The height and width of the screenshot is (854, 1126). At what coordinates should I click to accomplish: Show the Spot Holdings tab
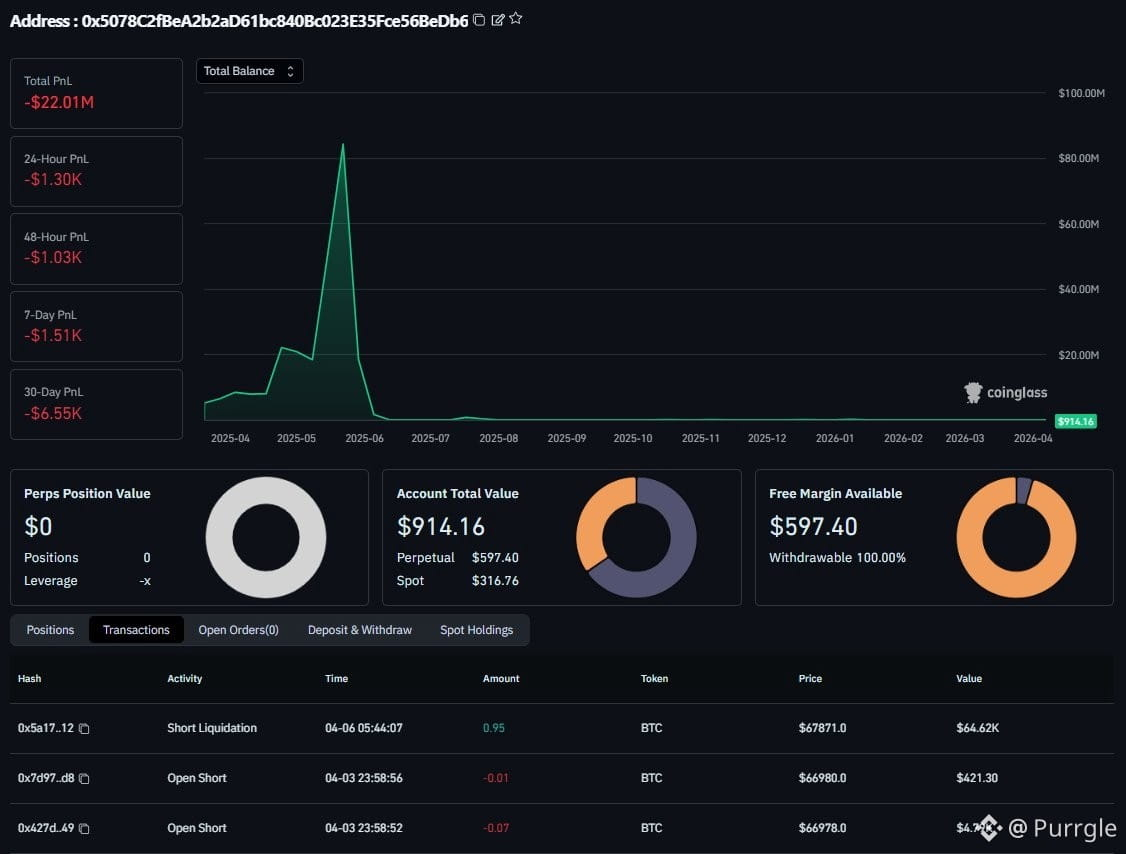point(477,630)
